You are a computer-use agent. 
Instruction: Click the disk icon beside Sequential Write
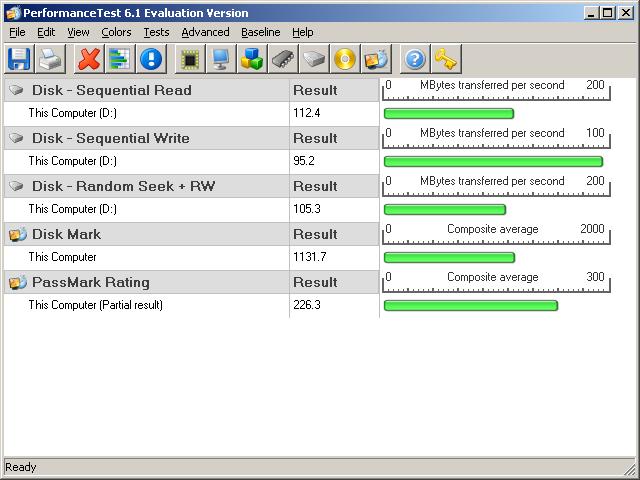[16, 138]
